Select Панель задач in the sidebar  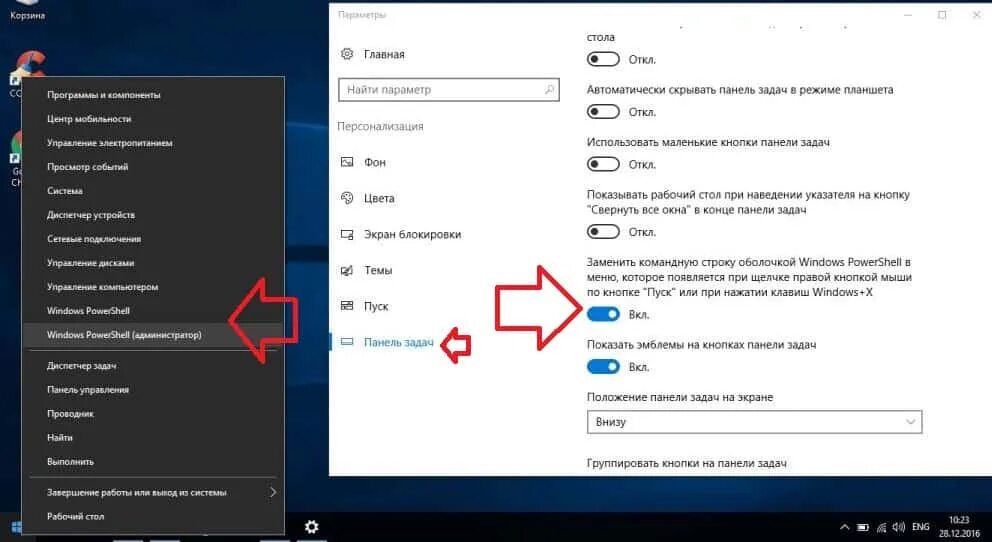coord(399,342)
